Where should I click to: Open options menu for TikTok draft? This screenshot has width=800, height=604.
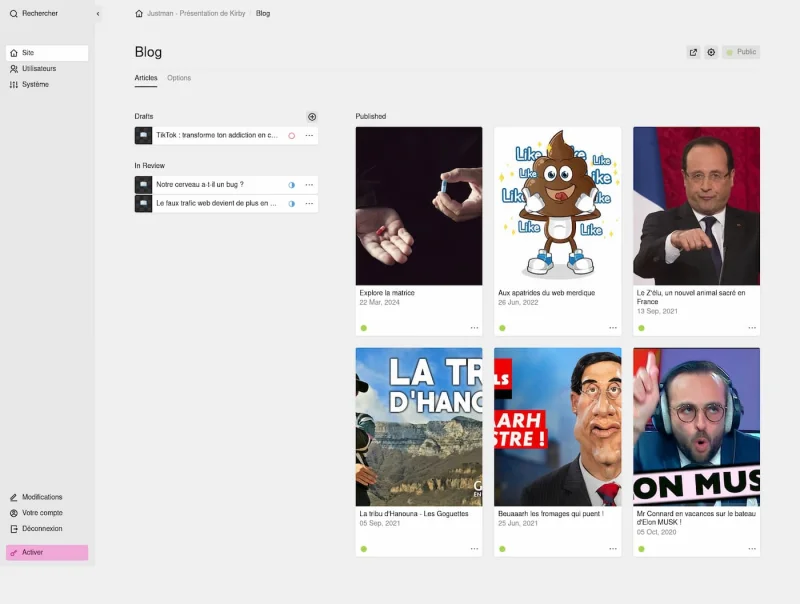(309, 136)
